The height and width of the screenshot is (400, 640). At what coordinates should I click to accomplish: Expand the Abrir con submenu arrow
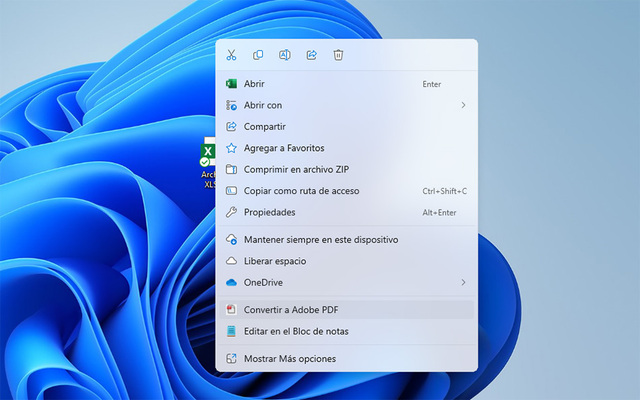click(463, 105)
